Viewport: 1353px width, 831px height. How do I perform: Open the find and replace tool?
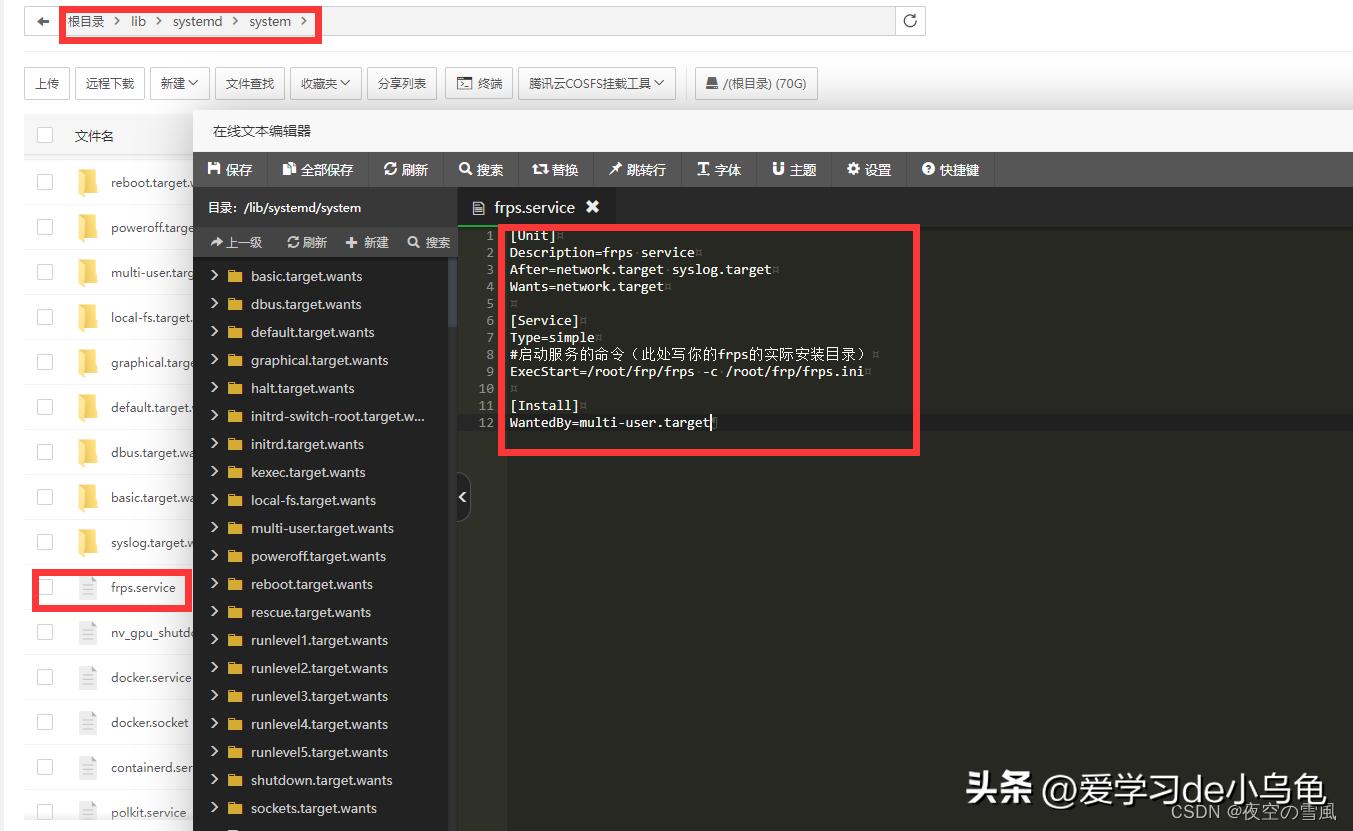tap(556, 169)
